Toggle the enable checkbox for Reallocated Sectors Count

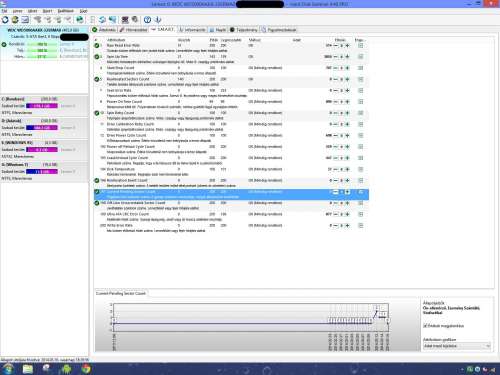[361, 79]
